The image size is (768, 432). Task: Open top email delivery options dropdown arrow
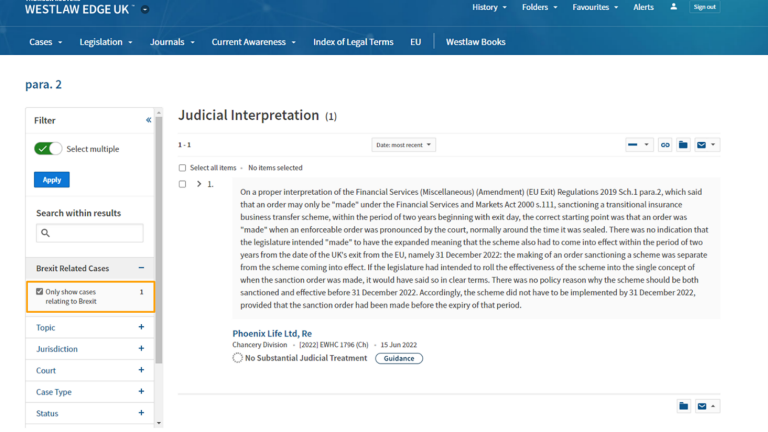[713, 145]
